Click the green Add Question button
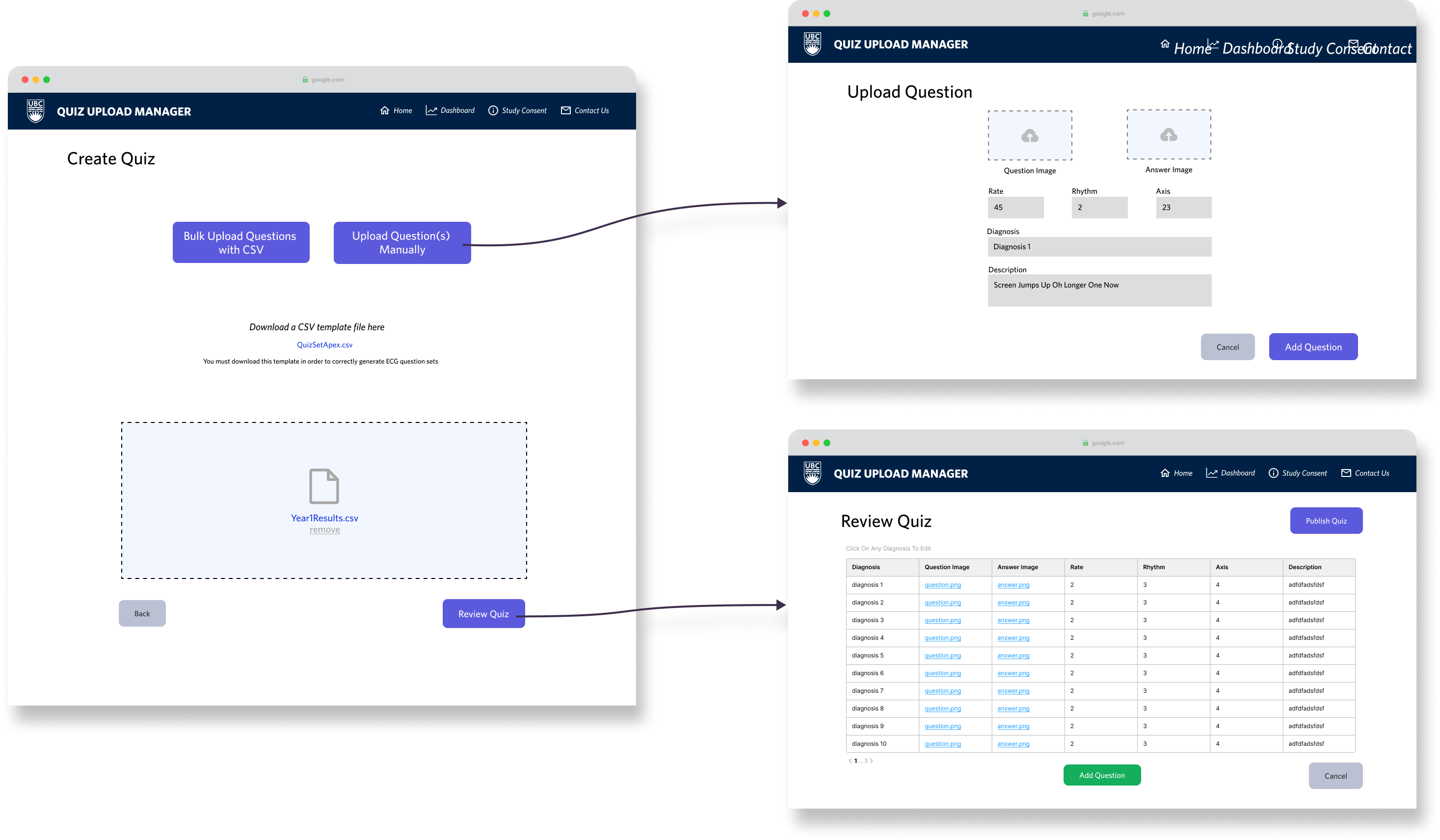Image resolution: width=1440 pixels, height=840 pixels. [x=1101, y=775]
